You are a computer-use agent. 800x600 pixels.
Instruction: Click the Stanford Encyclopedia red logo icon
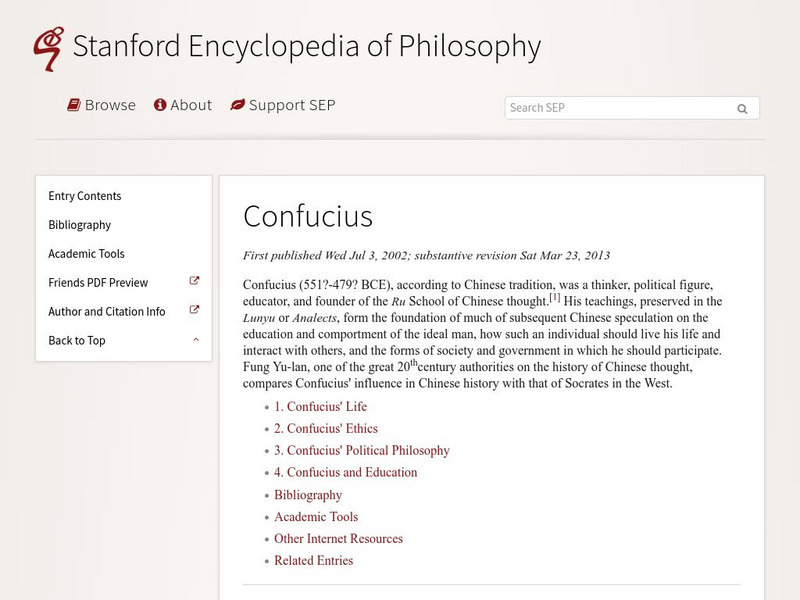[x=48, y=47]
